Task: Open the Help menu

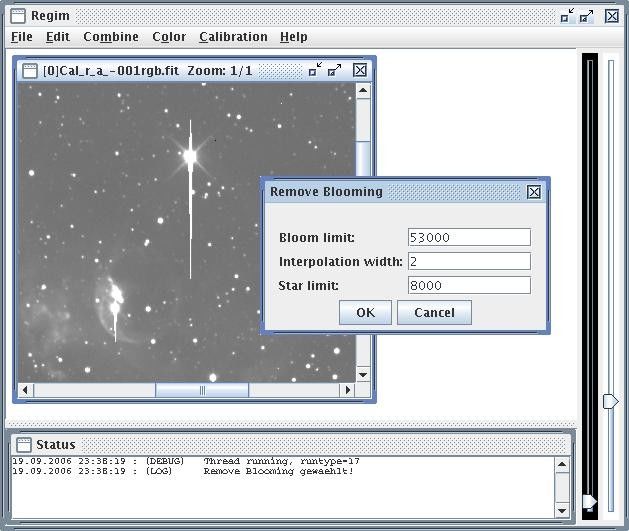Action: 294,37
